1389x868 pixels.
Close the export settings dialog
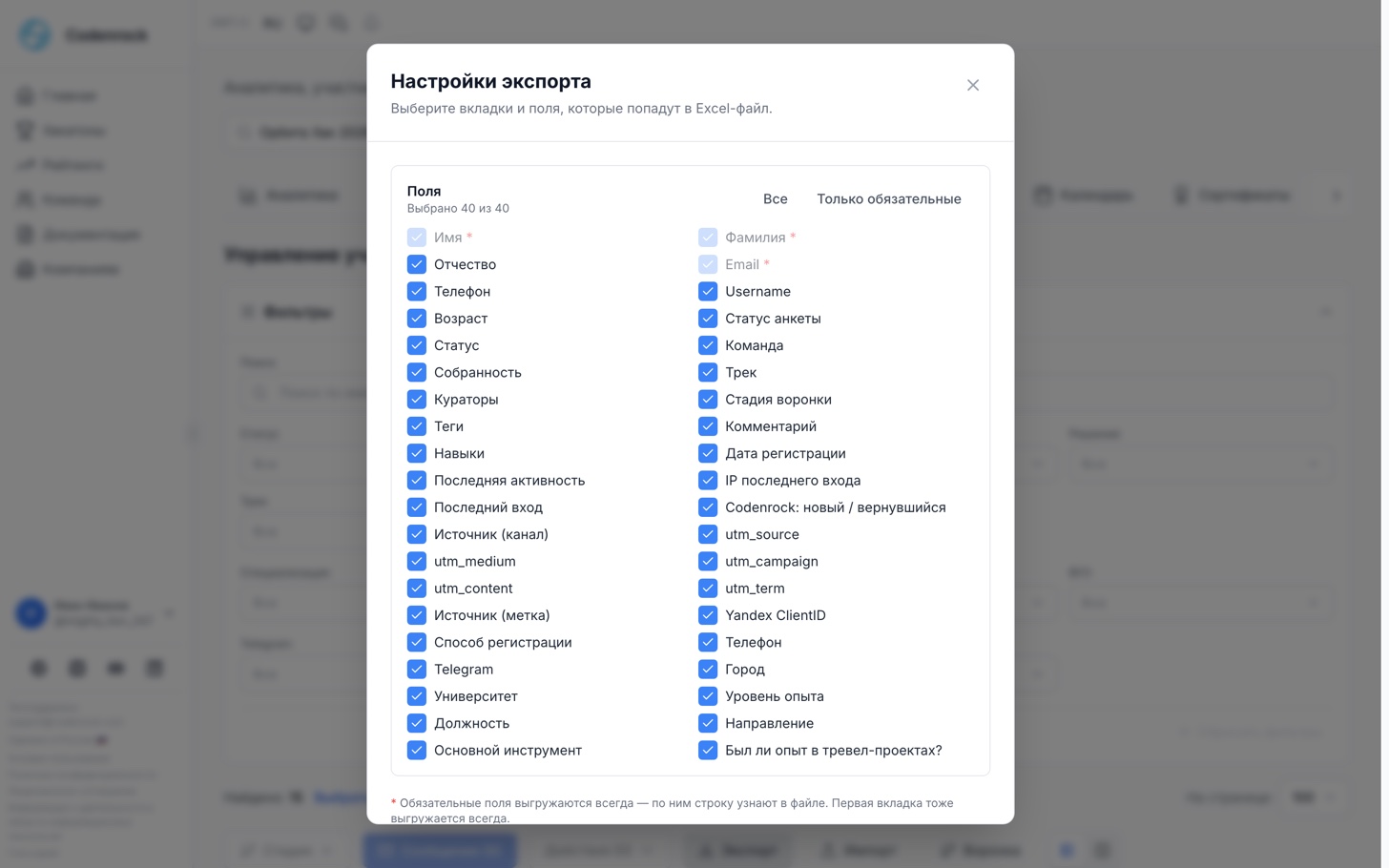(x=972, y=85)
